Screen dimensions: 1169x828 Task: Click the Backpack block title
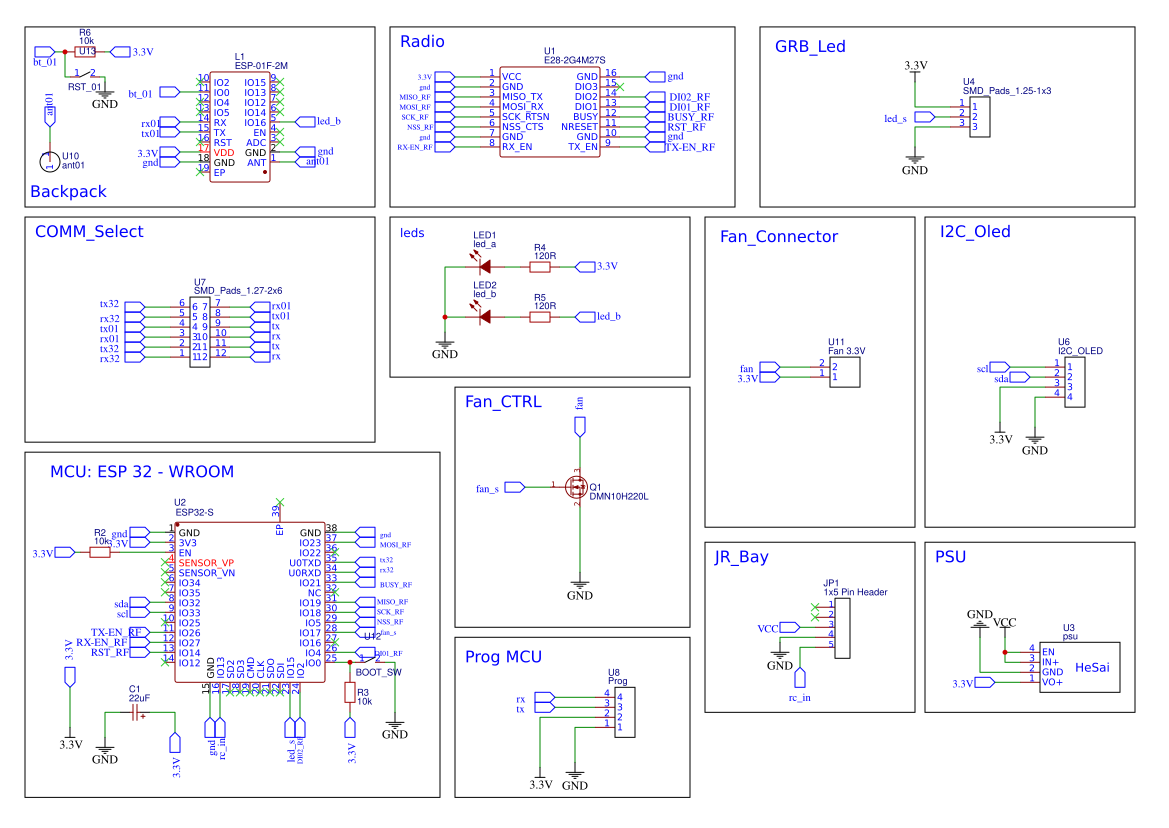coord(69,192)
